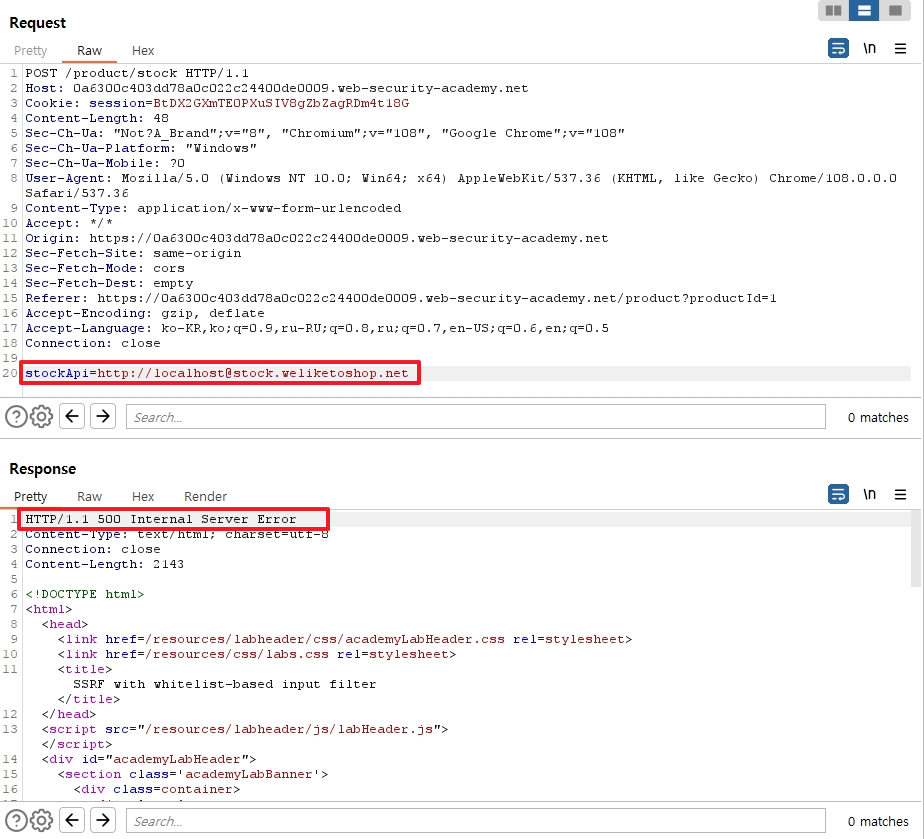Open the Hex tab in Request

coord(143,51)
